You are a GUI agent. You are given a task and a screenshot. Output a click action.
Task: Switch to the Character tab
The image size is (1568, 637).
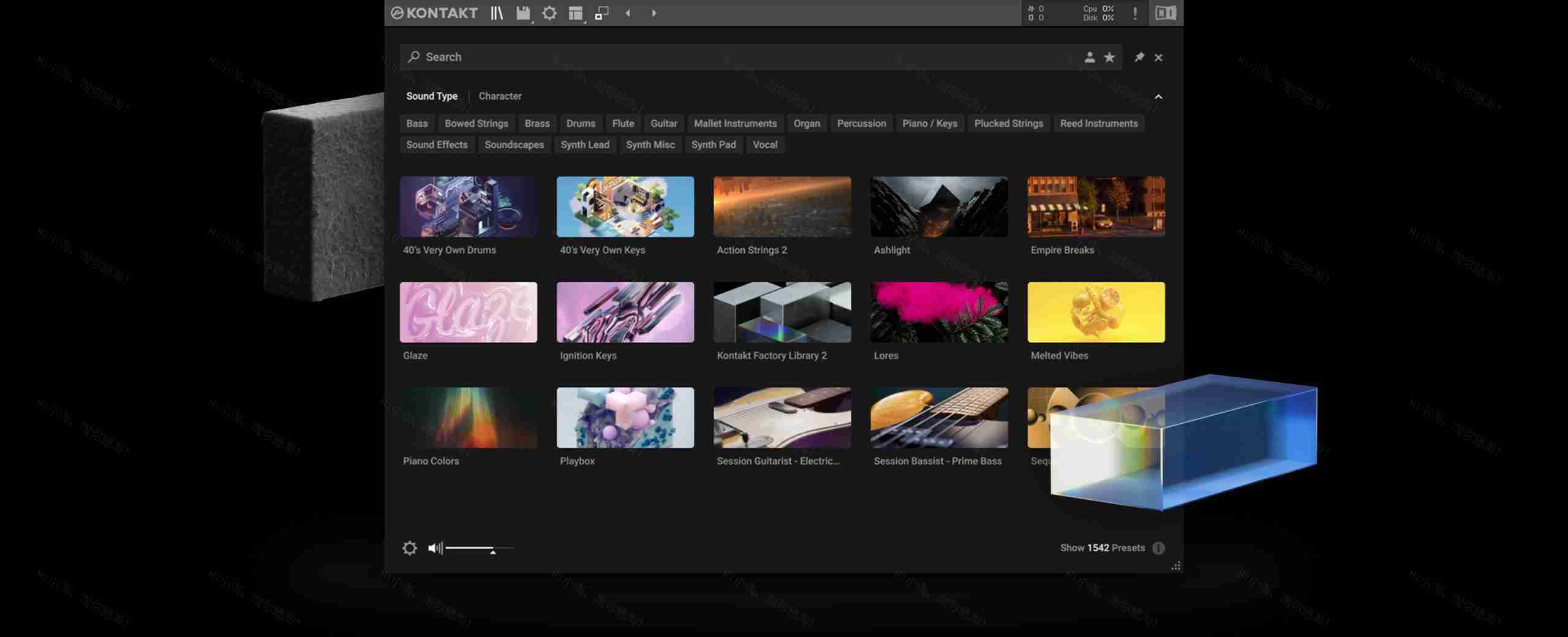pos(500,96)
